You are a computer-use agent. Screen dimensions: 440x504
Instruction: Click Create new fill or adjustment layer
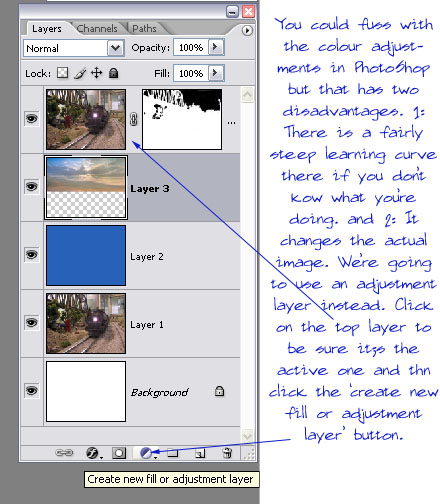pyautogui.click(x=147, y=453)
